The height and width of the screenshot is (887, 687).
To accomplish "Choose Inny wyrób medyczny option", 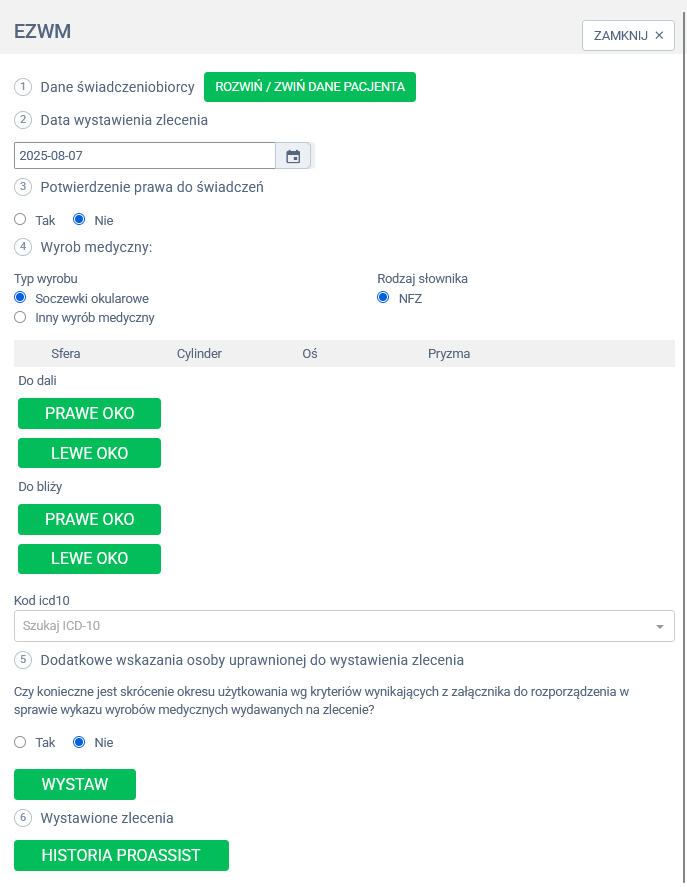I will (x=20, y=317).
